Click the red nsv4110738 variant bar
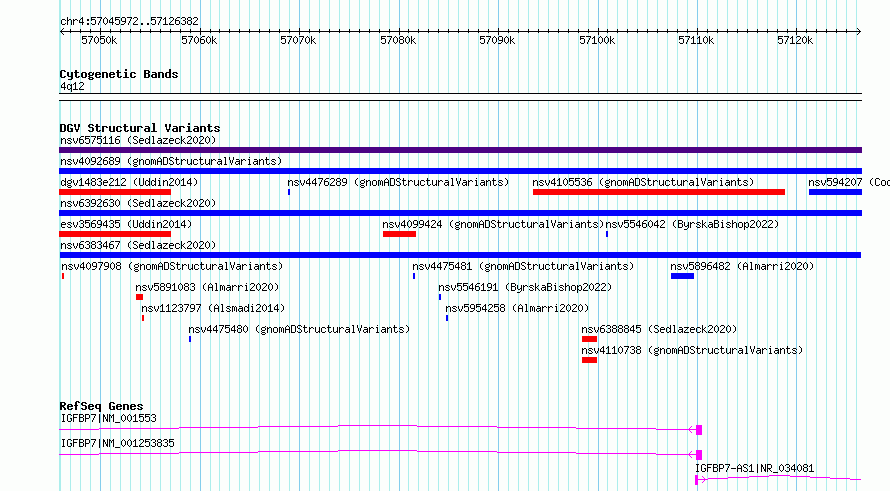Viewport: 890px width, 491px height. point(589,360)
